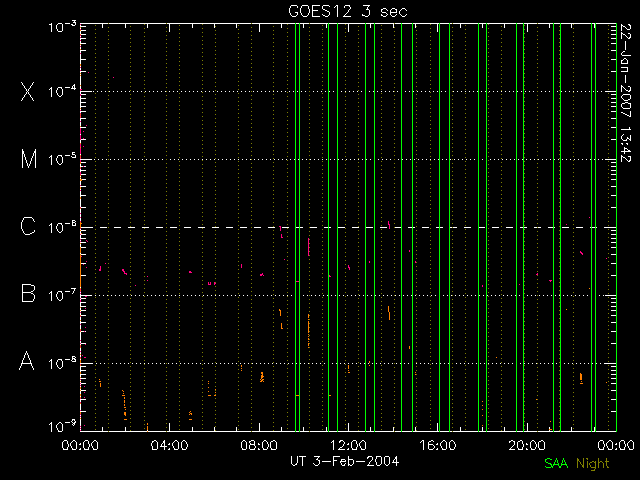The height and width of the screenshot is (480, 640).
Task: Click the 10⁻⁶ y-axis tick label
Action: [62, 227]
